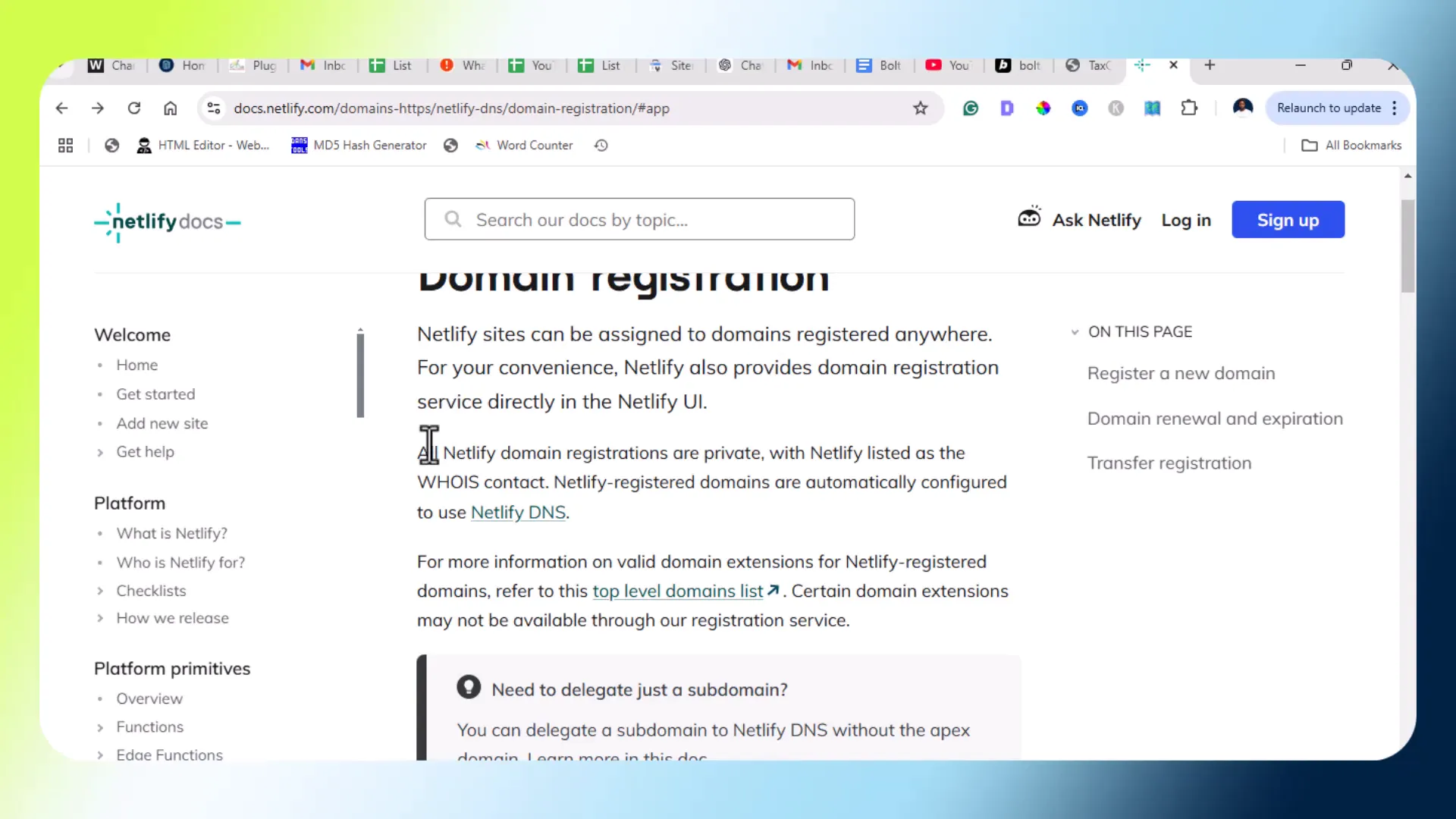Screen dimensions: 1456x819
Task: Switch to the first Inbox Gmail tab
Action: pyautogui.click(x=322, y=66)
